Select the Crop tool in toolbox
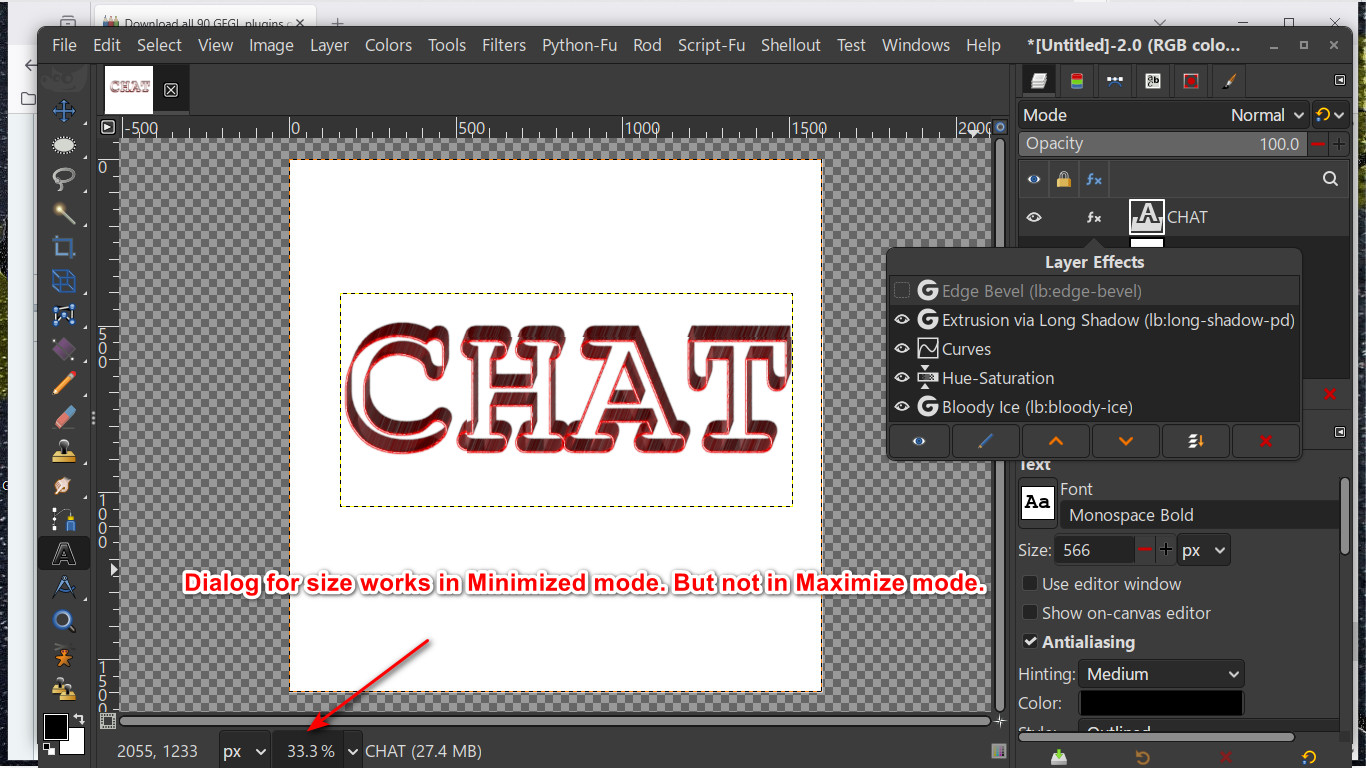 pos(64,247)
